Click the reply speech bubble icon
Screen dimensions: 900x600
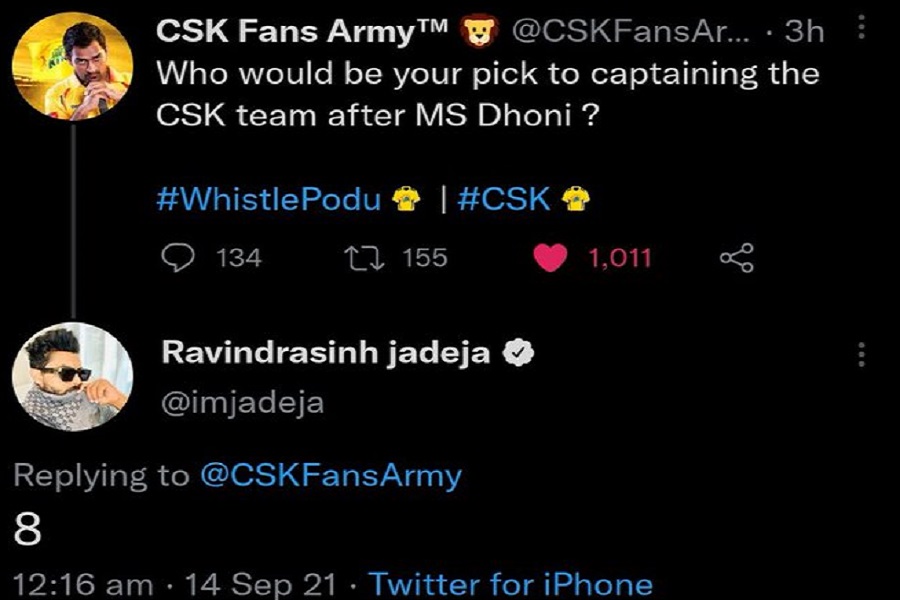coord(178,257)
